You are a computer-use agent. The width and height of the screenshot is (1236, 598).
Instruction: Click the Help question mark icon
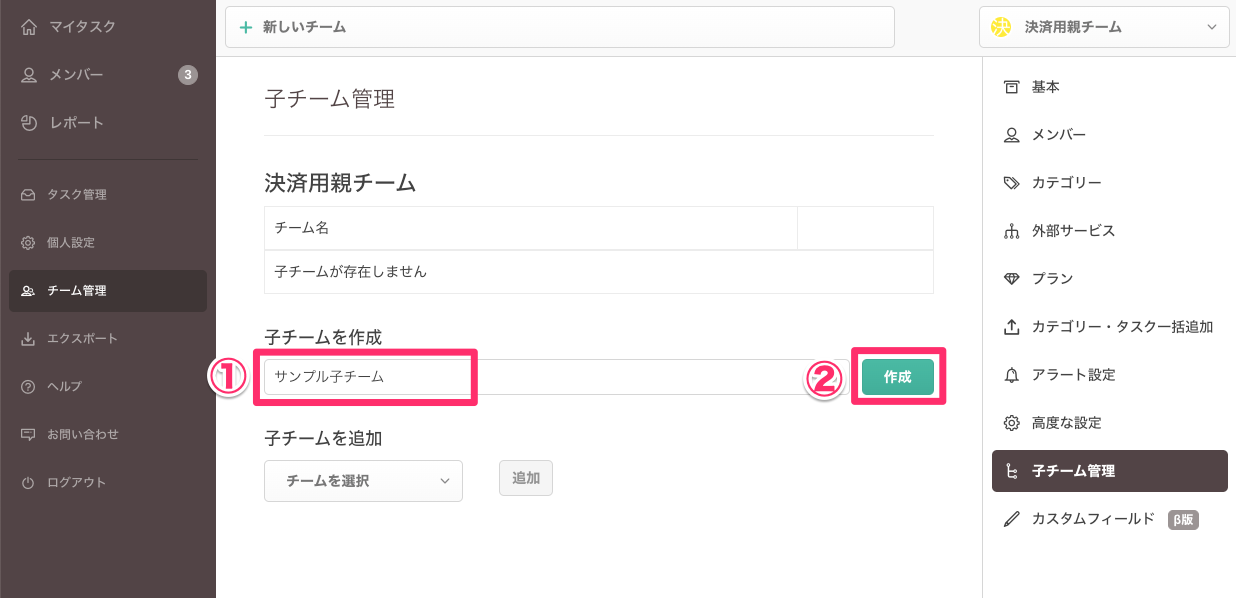point(28,387)
